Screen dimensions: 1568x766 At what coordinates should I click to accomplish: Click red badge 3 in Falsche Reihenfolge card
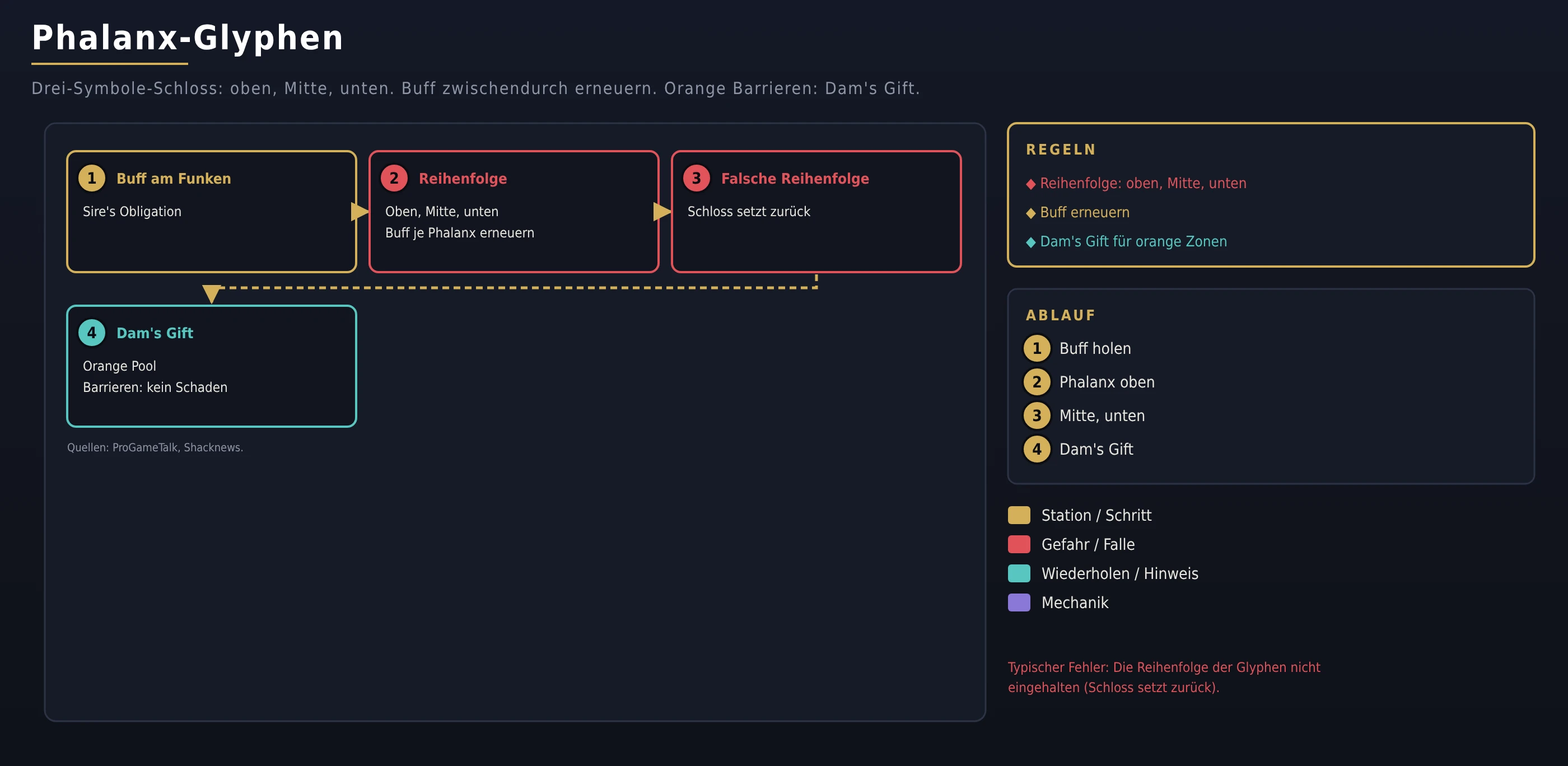tap(696, 178)
